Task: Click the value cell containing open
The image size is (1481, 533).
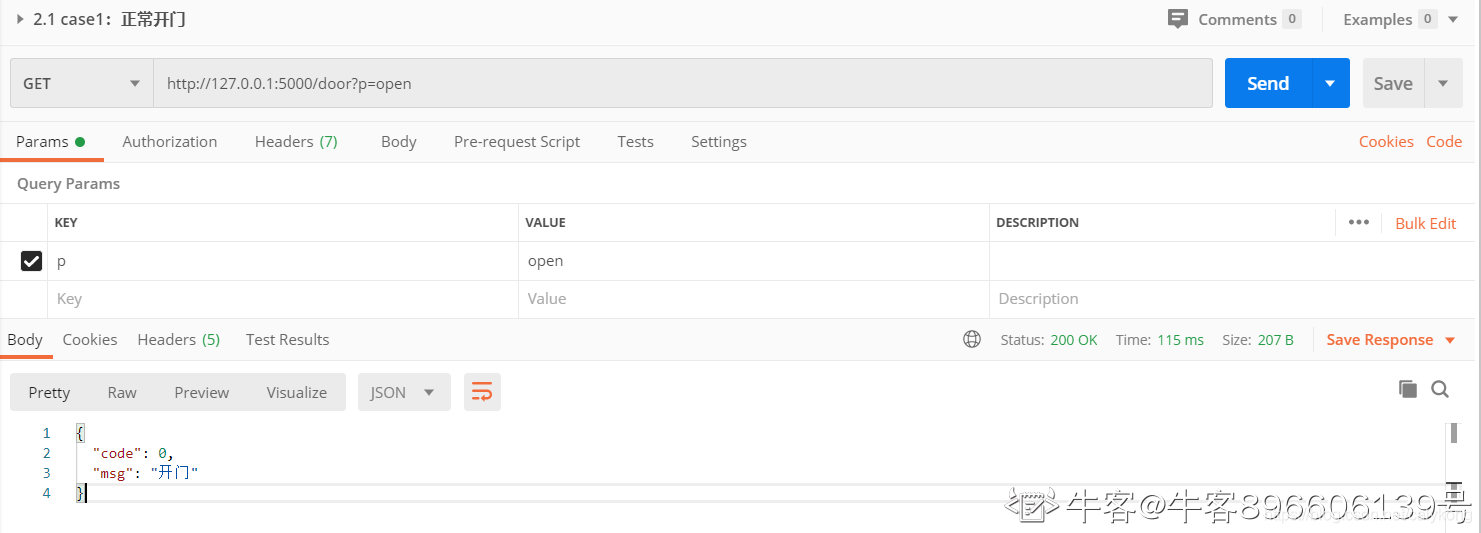Action: pos(754,261)
